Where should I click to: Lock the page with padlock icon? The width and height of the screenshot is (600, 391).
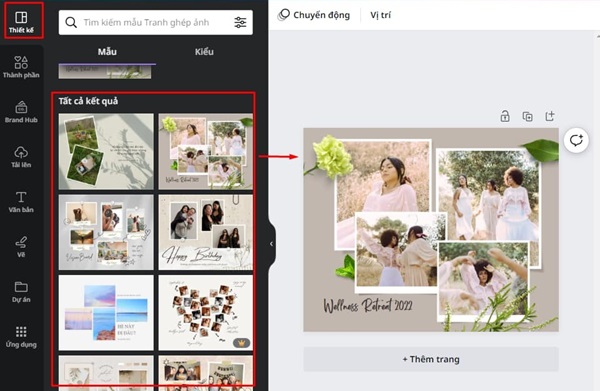pos(505,116)
